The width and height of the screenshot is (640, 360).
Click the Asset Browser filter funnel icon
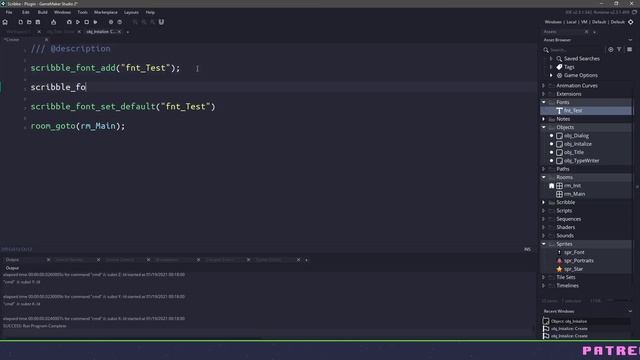click(619, 49)
